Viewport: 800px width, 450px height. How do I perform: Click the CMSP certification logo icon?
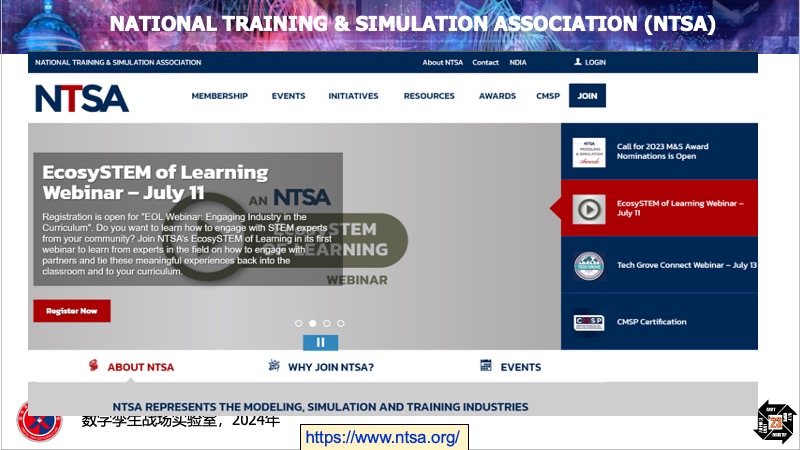tap(589, 322)
